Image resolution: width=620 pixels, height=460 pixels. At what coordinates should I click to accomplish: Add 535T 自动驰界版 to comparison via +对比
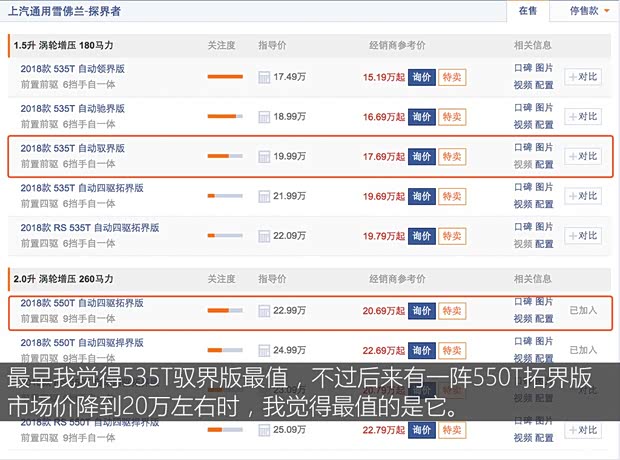click(583, 116)
